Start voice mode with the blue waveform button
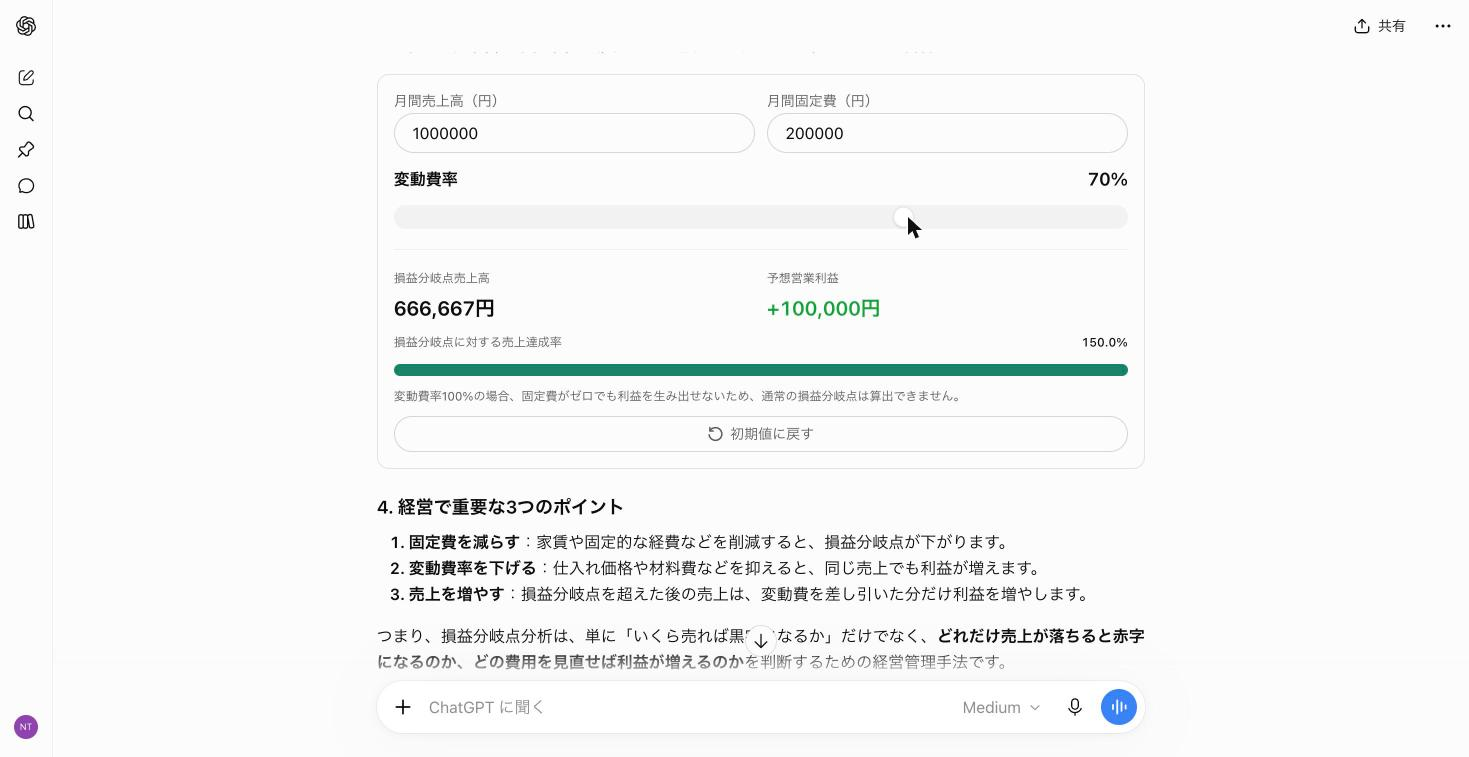Image resolution: width=1469 pixels, height=757 pixels. (1119, 707)
